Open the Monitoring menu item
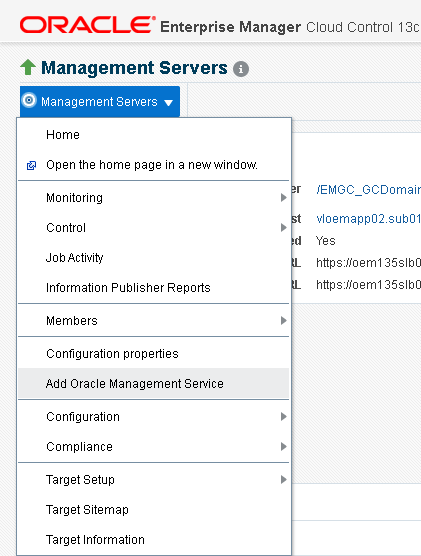The height and width of the screenshot is (556, 421). click(x=154, y=198)
